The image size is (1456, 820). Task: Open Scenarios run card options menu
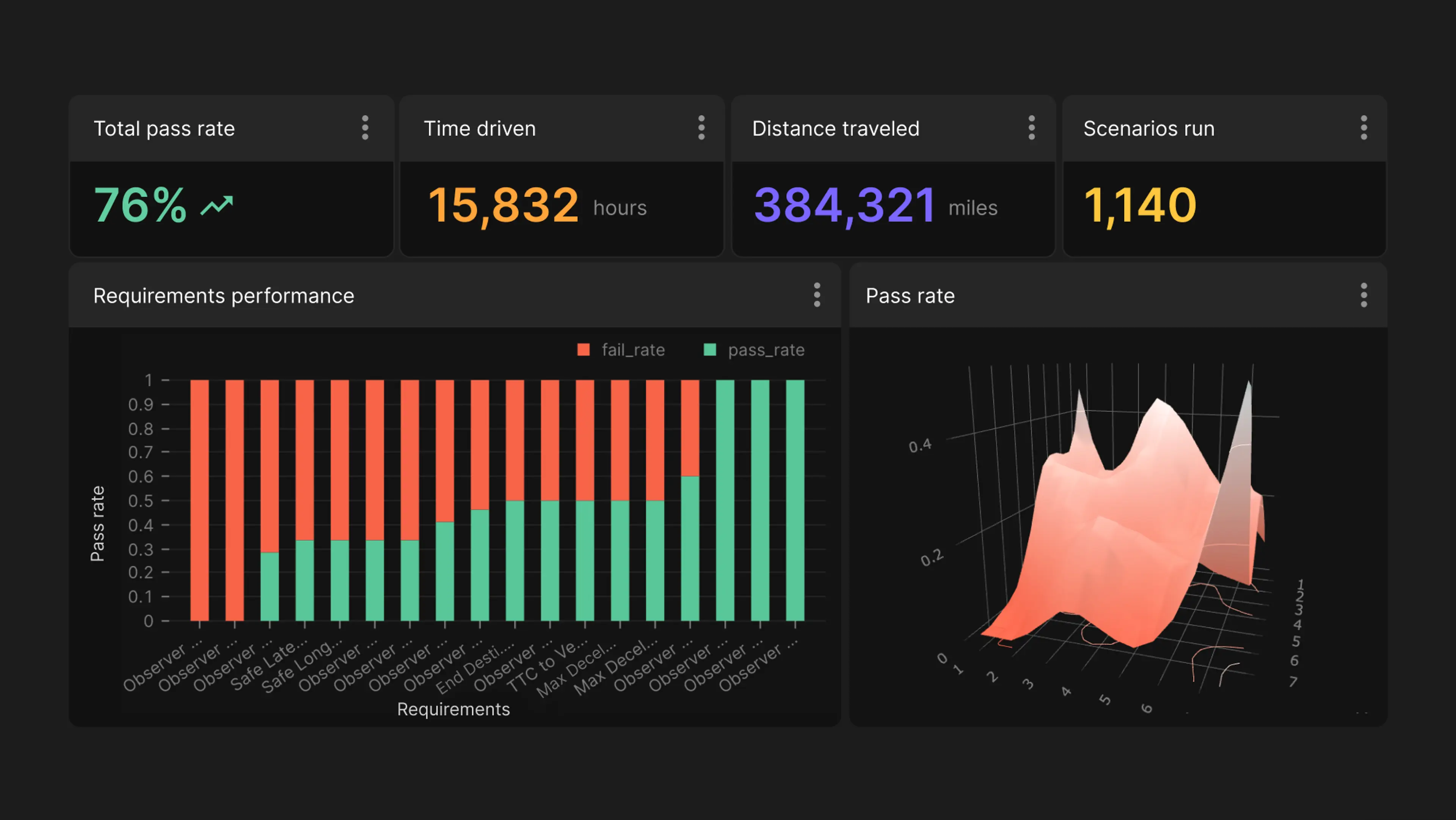point(1363,128)
